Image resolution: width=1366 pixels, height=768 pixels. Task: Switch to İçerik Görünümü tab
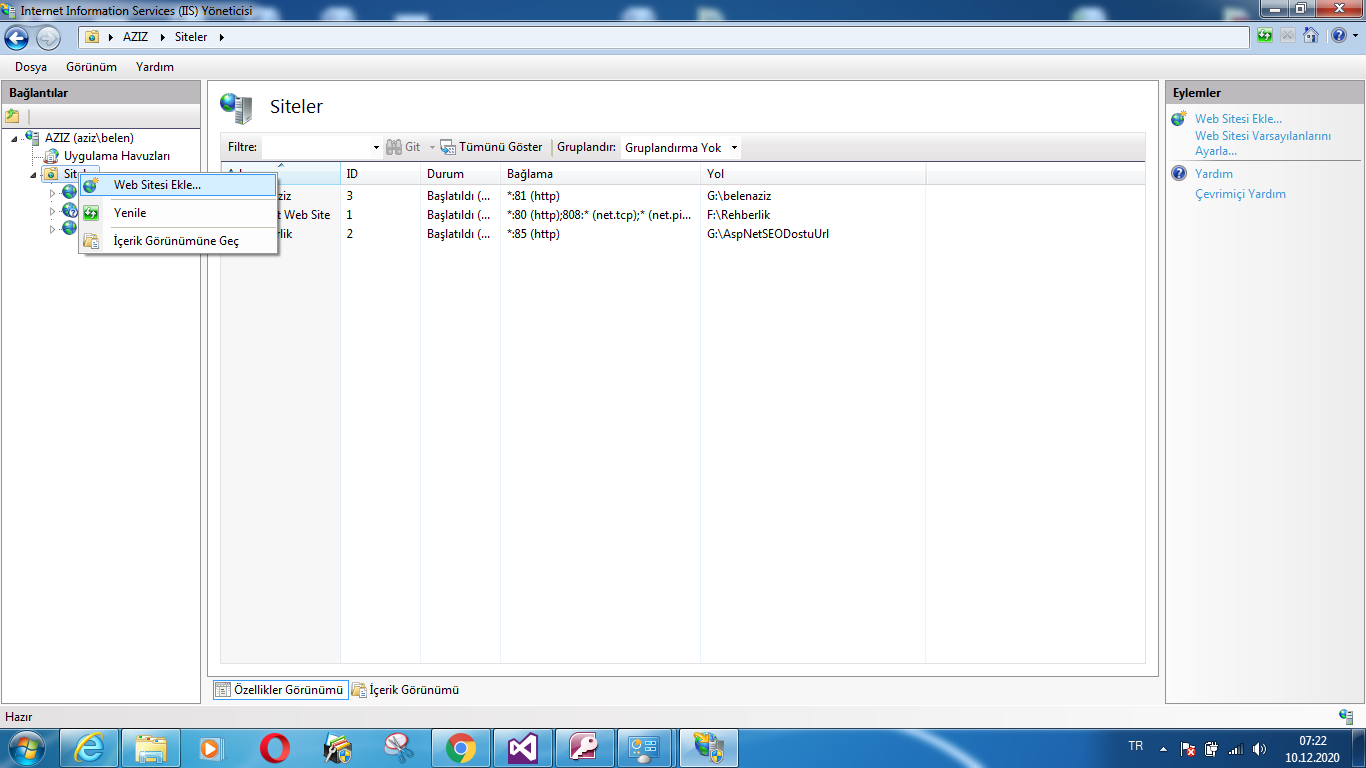pos(405,690)
